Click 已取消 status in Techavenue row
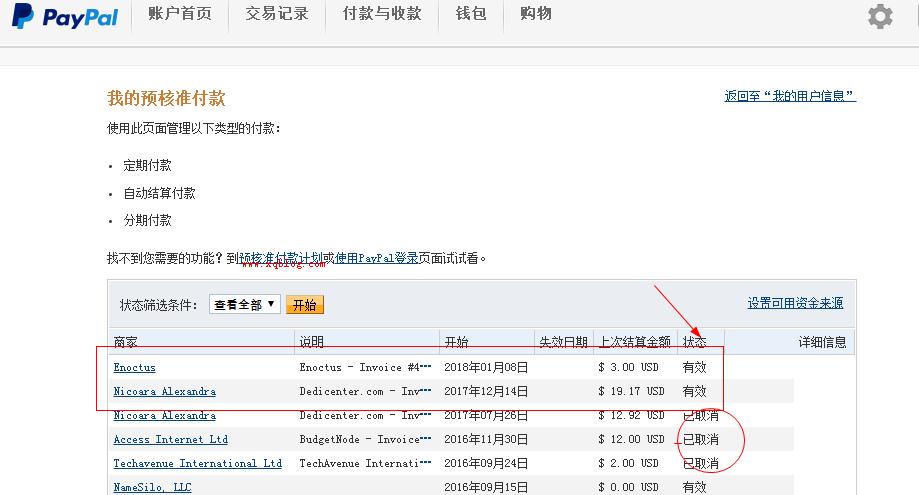The height and width of the screenshot is (495, 919). point(700,463)
